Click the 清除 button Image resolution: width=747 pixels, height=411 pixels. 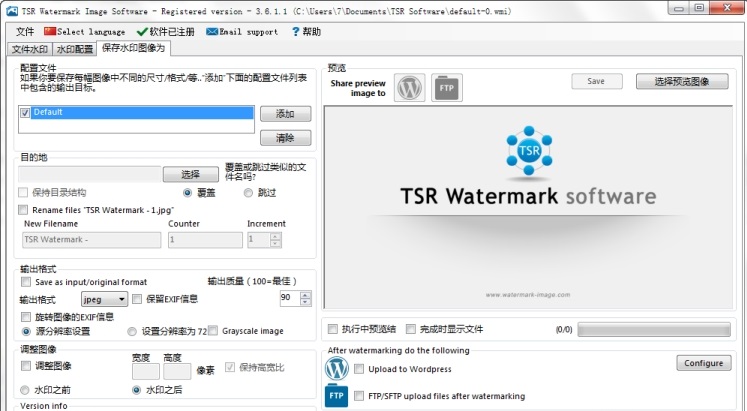click(x=285, y=138)
